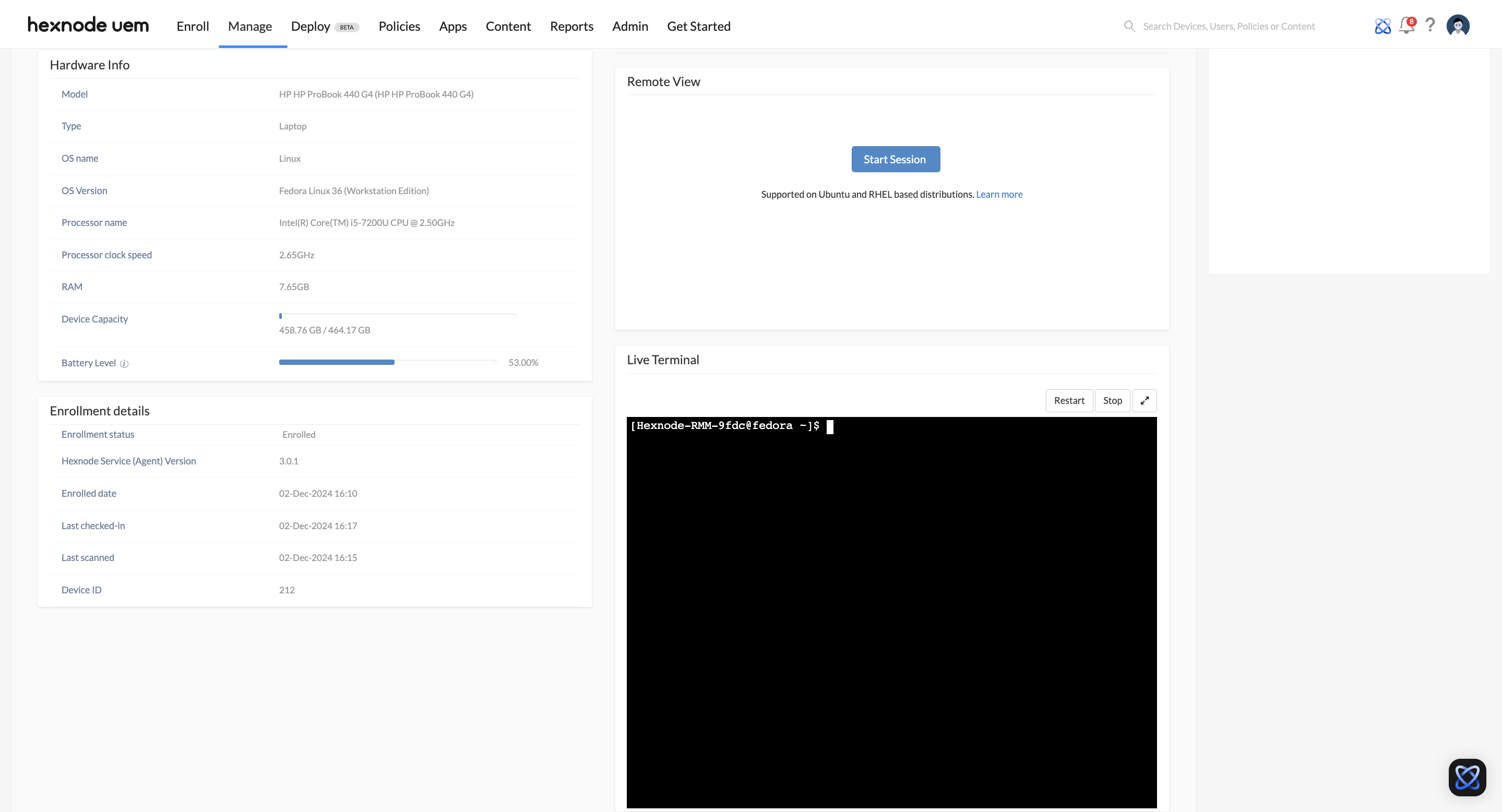Open the floating Hexnode chat assistant
Viewport: 1502px width, 812px height.
coord(1467,777)
